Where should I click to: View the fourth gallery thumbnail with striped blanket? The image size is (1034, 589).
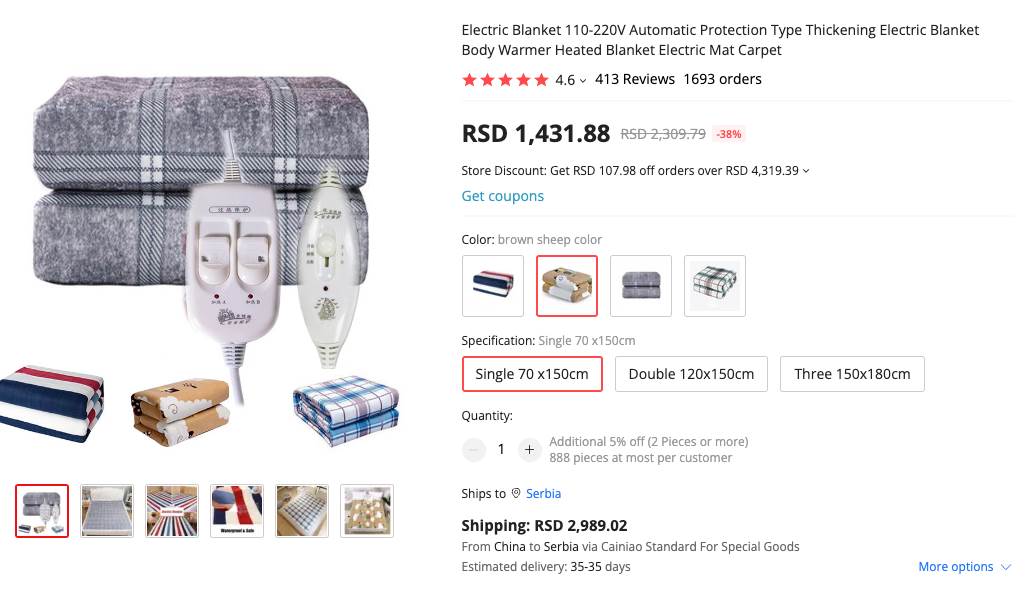(237, 511)
